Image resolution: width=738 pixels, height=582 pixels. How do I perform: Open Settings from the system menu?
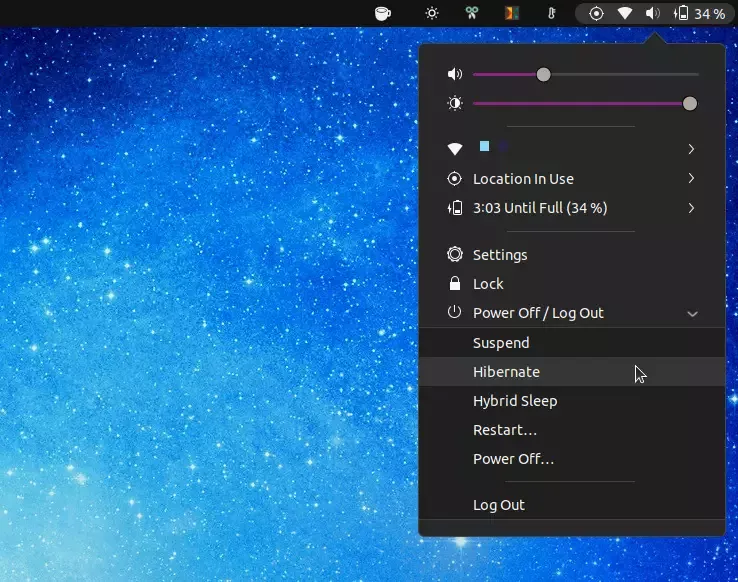click(571, 255)
